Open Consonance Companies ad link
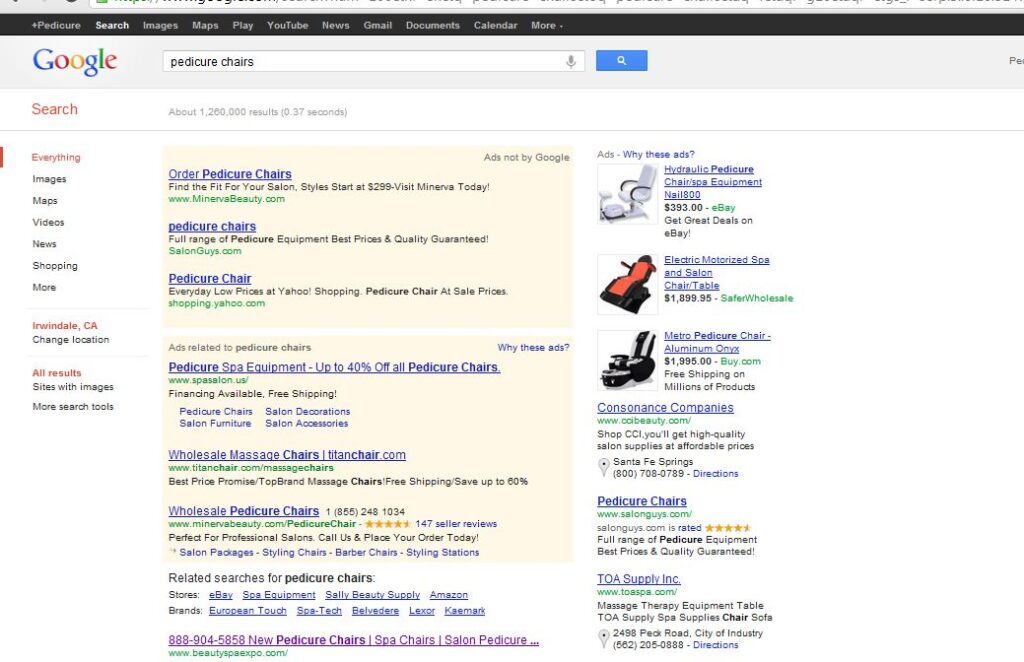 665,407
